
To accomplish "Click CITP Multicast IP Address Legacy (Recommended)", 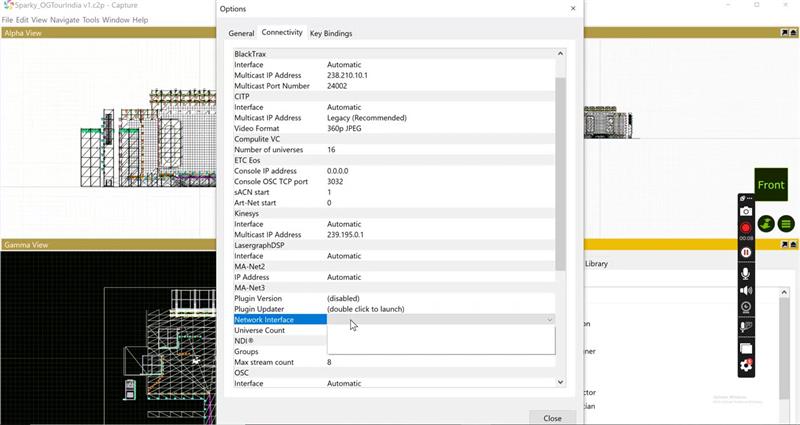I will point(367,117).
